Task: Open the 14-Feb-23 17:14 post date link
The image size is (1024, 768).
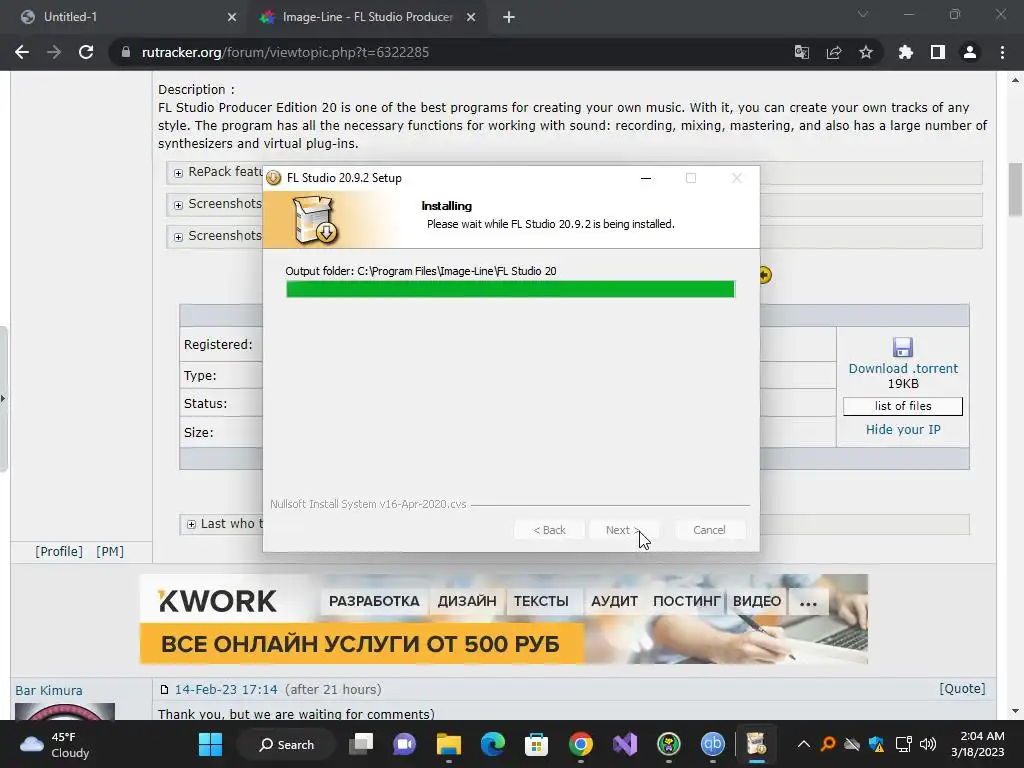Action: [226, 690]
